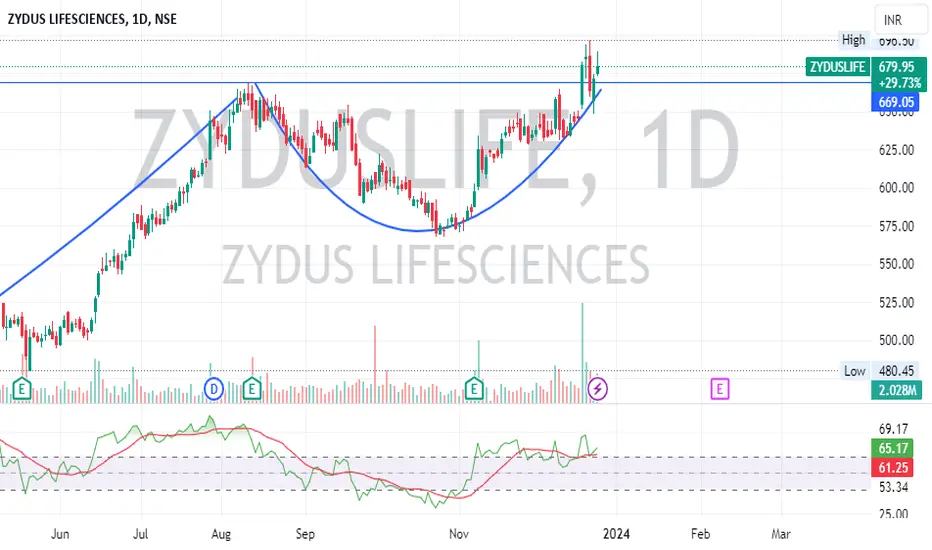The height and width of the screenshot is (550, 932).
Task: Click the 525.00 price scale label
Action: tap(896, 303)
